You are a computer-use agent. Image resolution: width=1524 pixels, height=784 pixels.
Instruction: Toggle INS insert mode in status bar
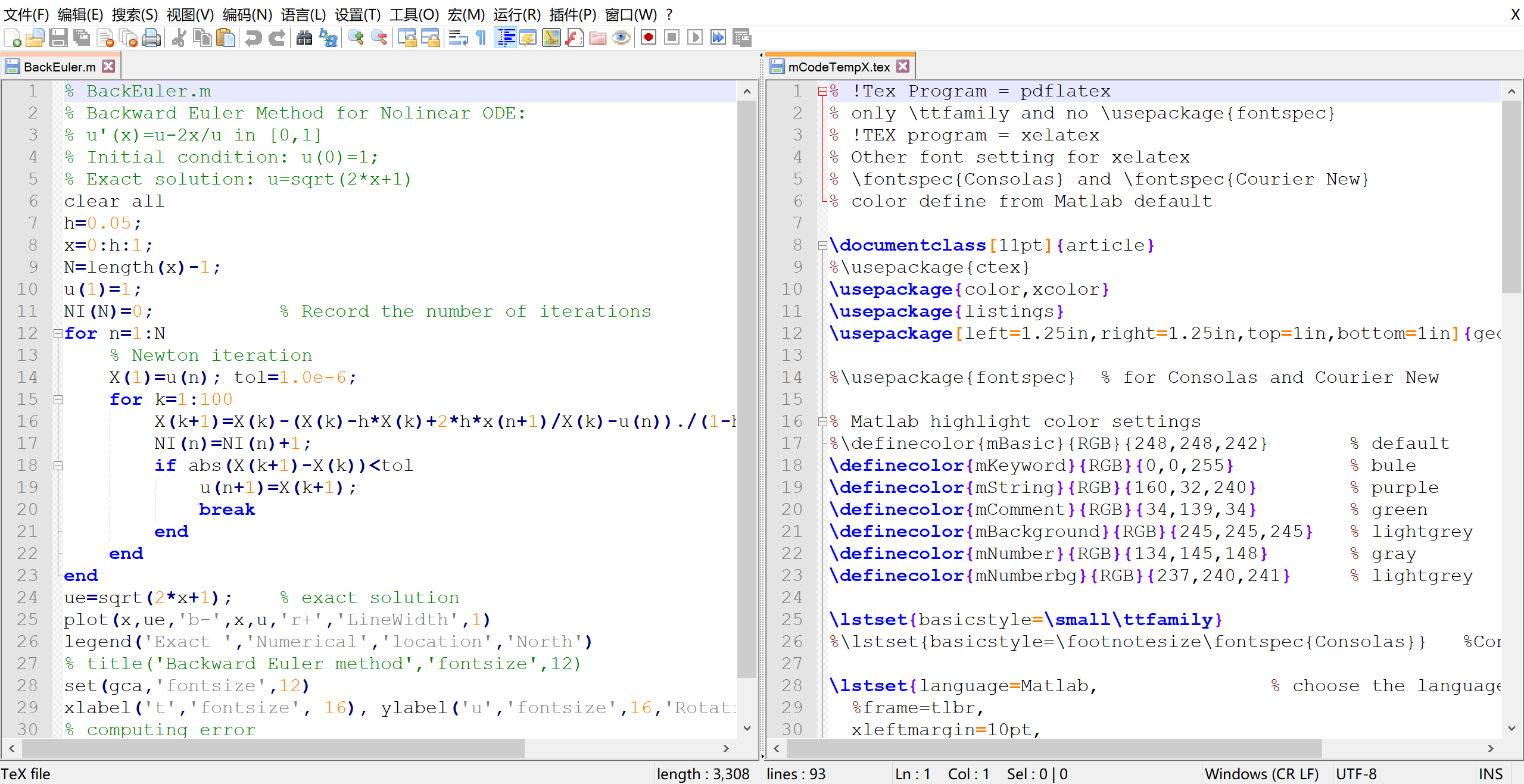click(1491, 774)
